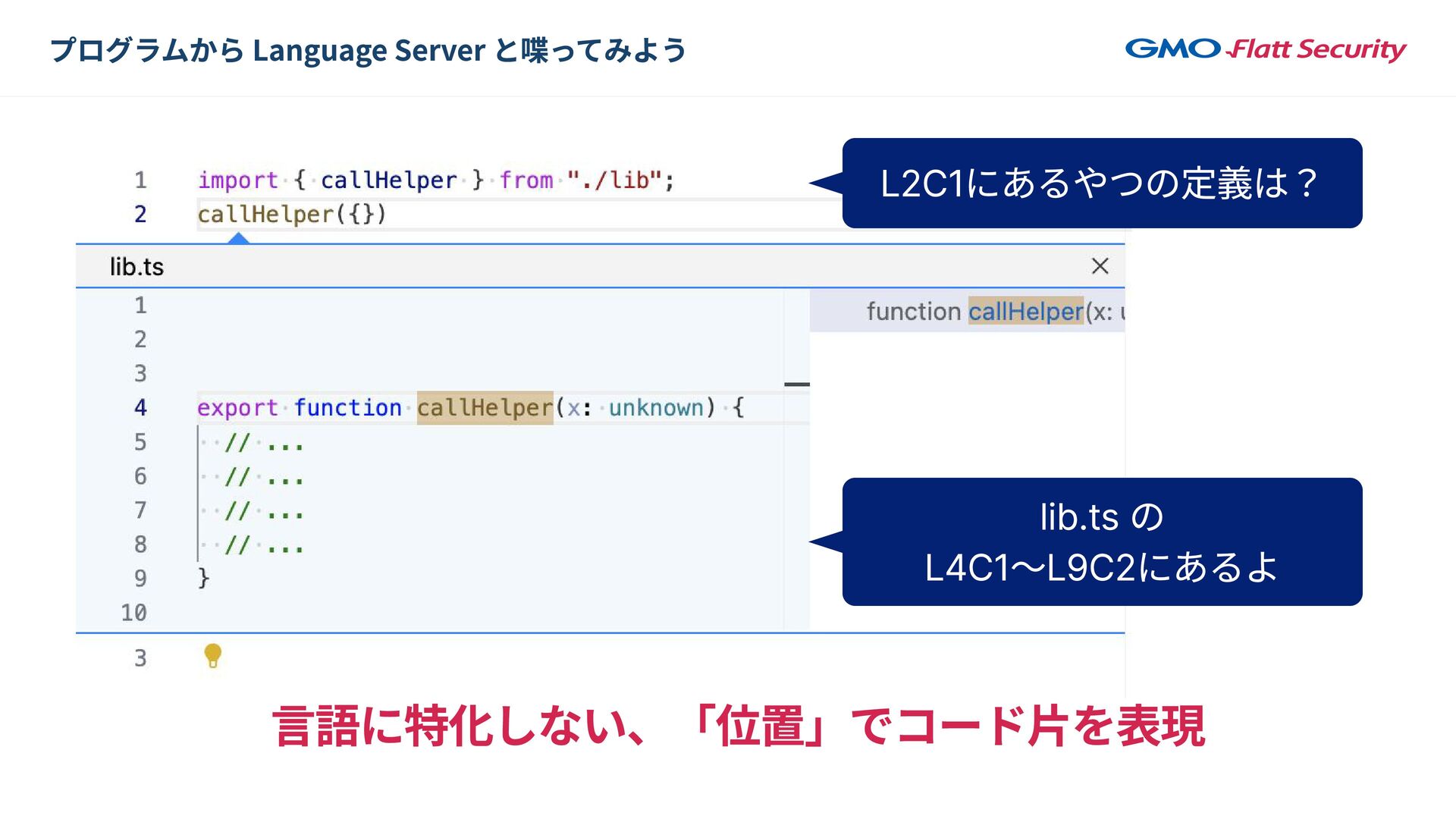Click line number 10 in peek editor
Image resolution: width=1456 pixels, height=819 pixels.
coord(134,613)
